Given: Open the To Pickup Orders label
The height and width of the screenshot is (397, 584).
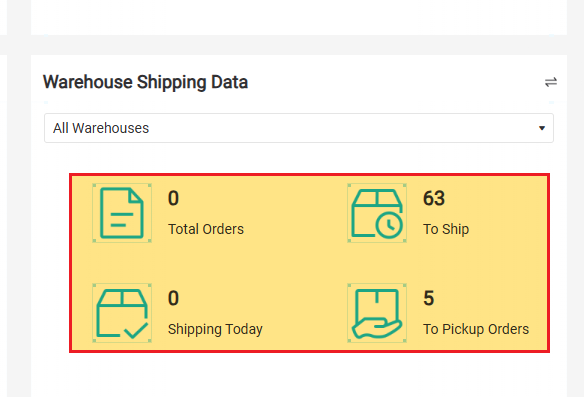Looking at the screenshot, I should [476, 329].
